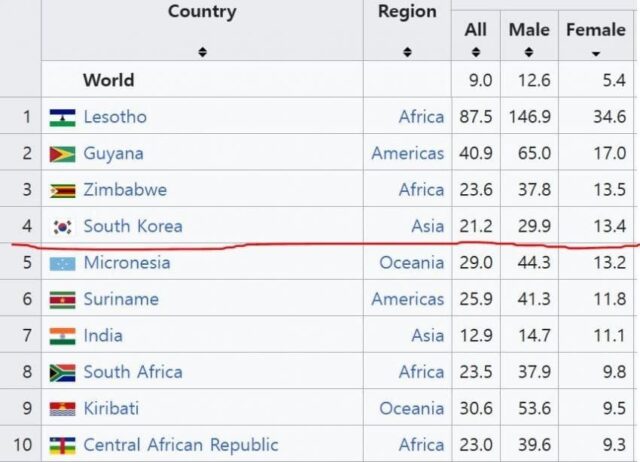
Task: Click the Micronesia flag icon
Action: [62, 263]
